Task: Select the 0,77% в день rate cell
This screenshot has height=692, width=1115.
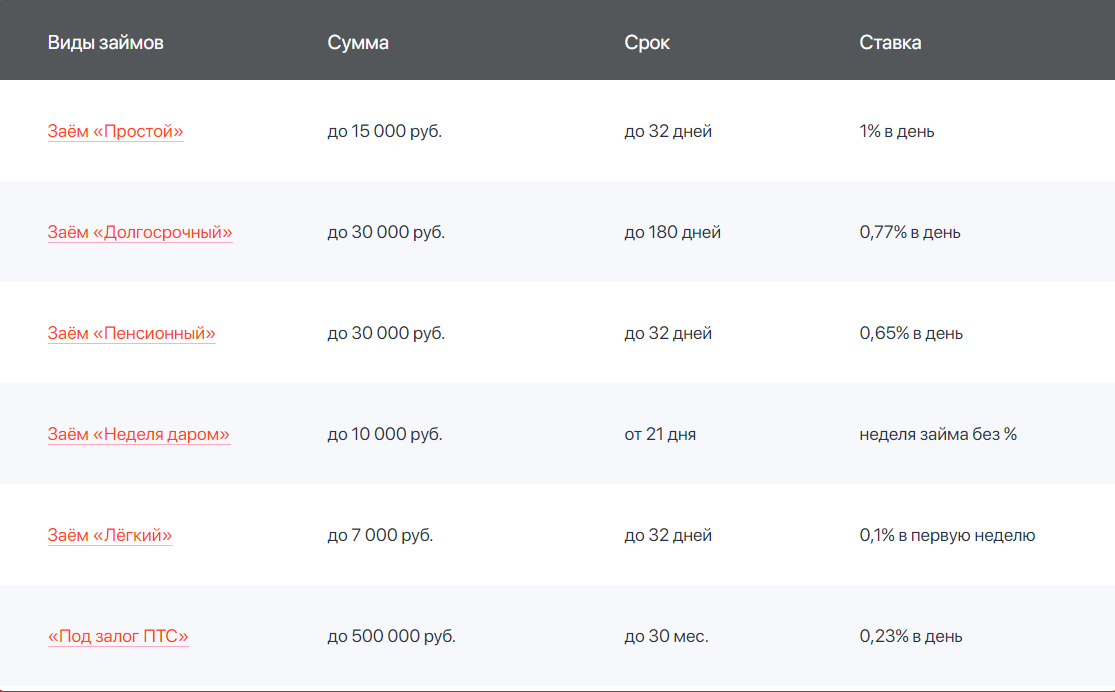Action: (909, 232)
